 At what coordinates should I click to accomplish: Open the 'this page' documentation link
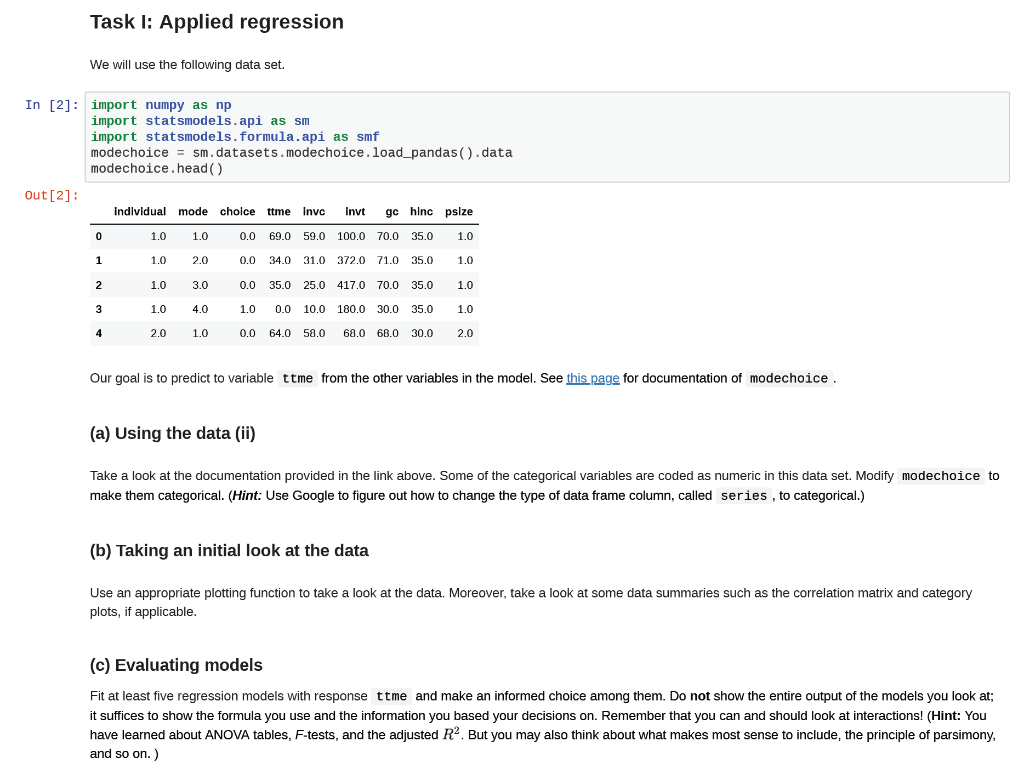pyautogui.click(x=592, y=378)
